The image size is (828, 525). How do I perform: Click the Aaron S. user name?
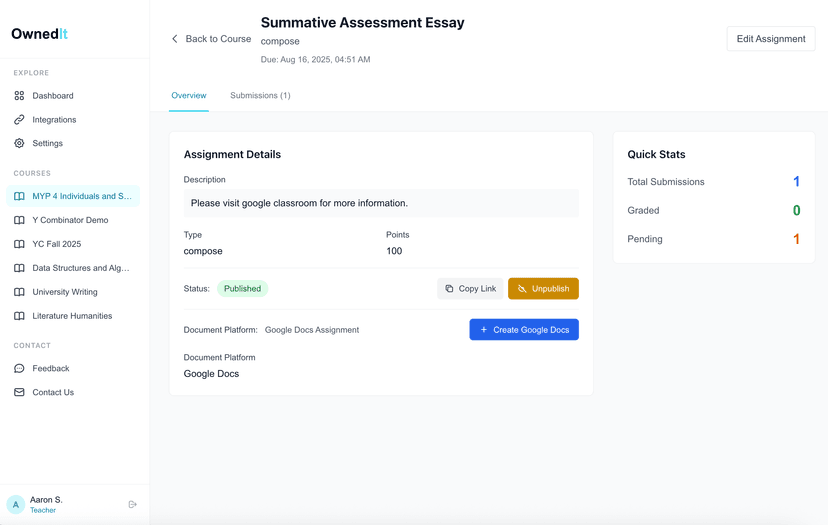pyautogui.click(x=46, y=500)
